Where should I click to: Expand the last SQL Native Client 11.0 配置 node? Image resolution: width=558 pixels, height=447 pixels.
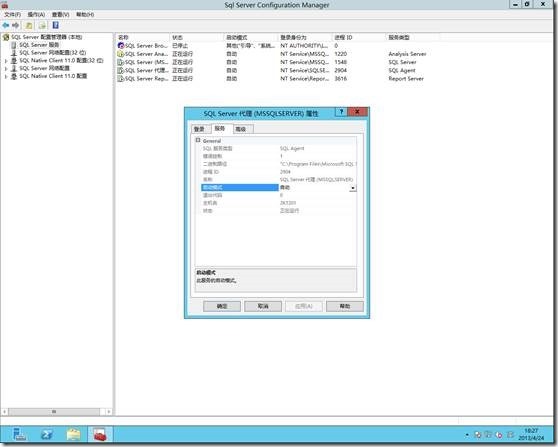[6, 77]
